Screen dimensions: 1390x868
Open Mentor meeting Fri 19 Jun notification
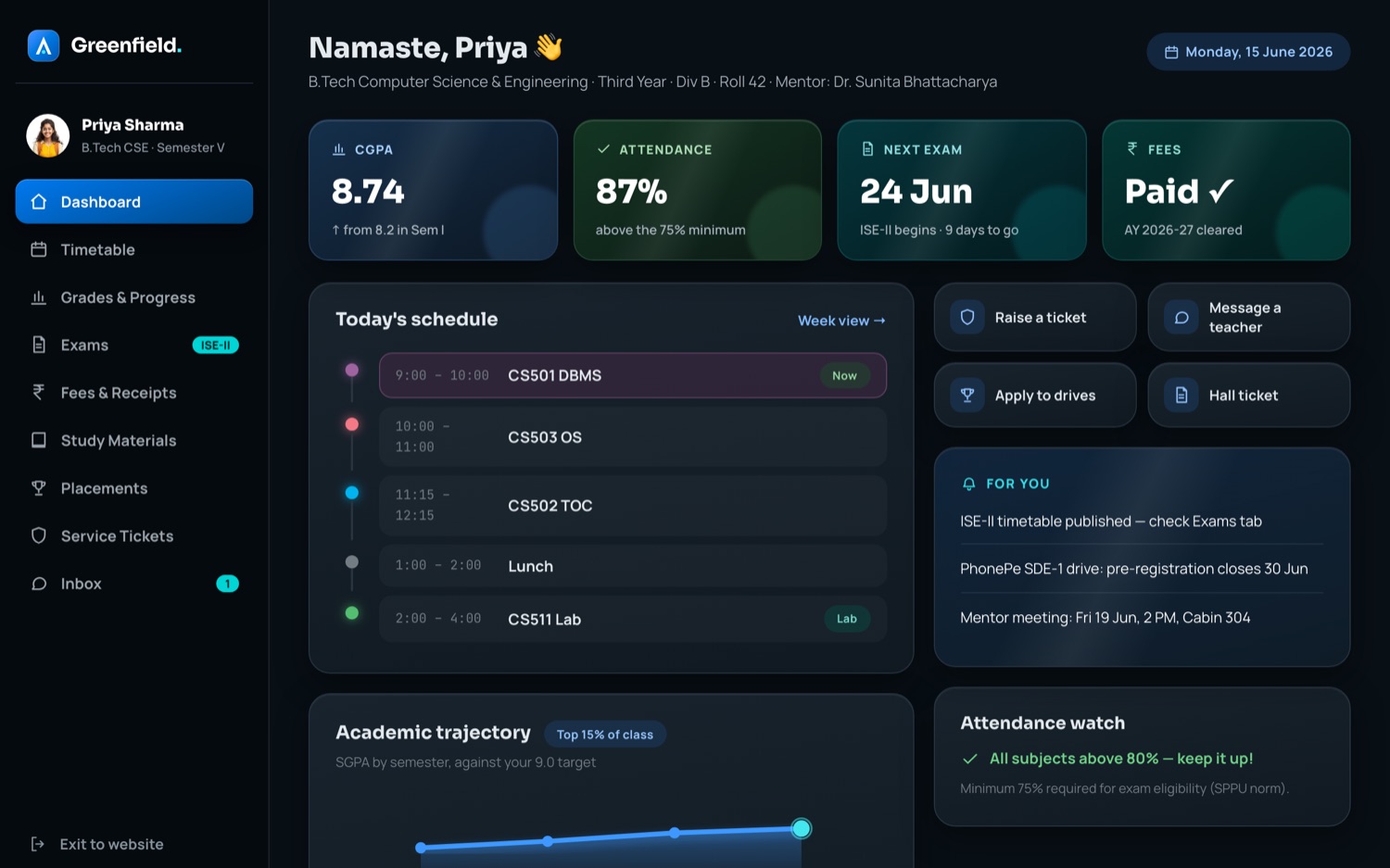coord(1142,617)
